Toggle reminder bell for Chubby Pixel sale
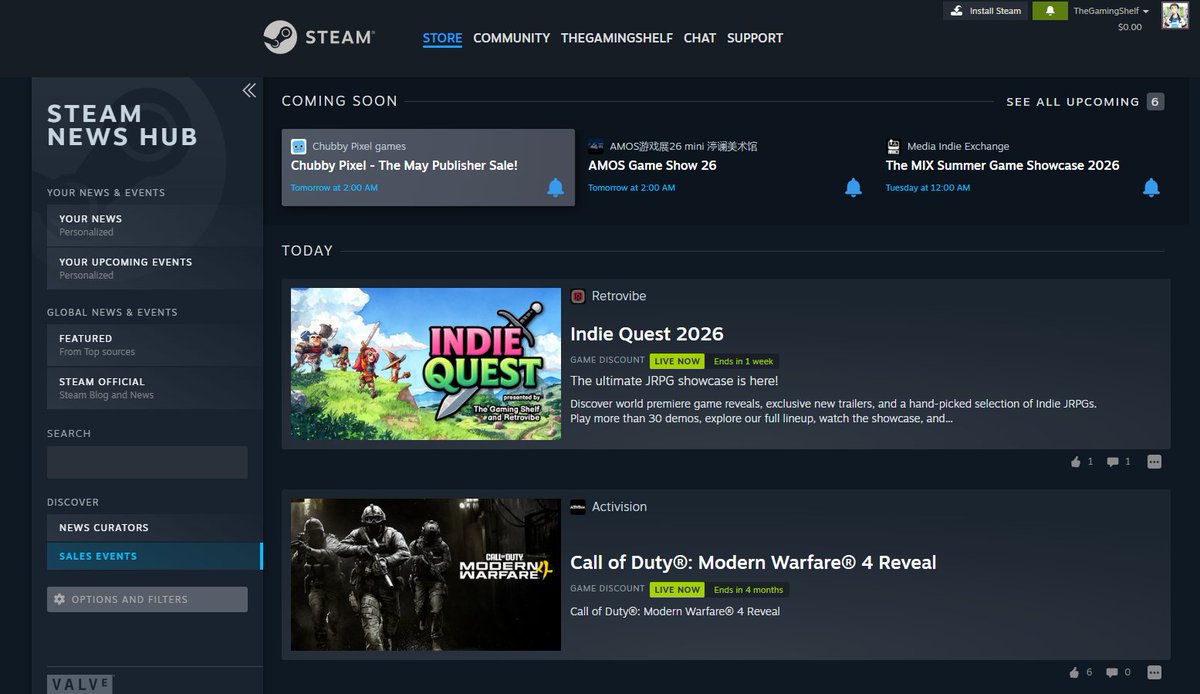Viewport: 1200px width, 694px height. (555, 187)
